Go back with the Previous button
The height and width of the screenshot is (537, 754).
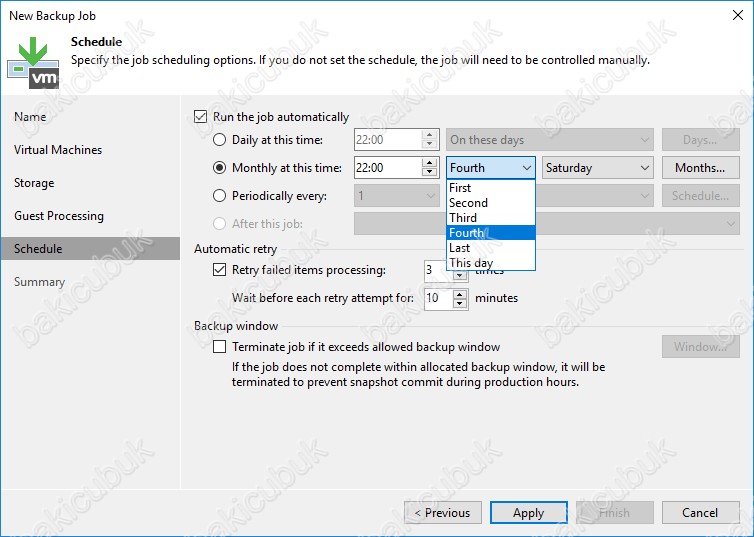coord(443,512)
